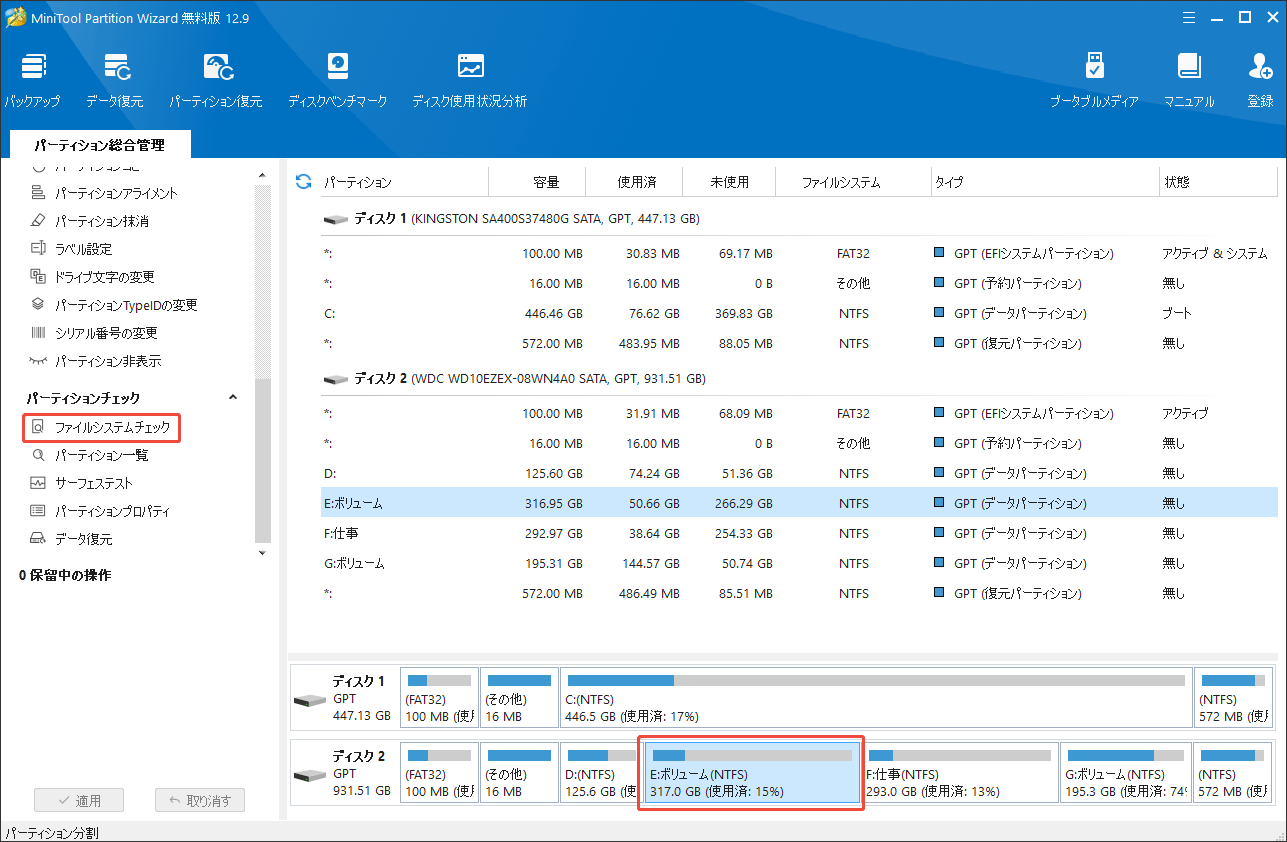Viewport: 1287px width, 842px height.
Task: Sort by the 使用済 column header
Action: pos(635,182)
